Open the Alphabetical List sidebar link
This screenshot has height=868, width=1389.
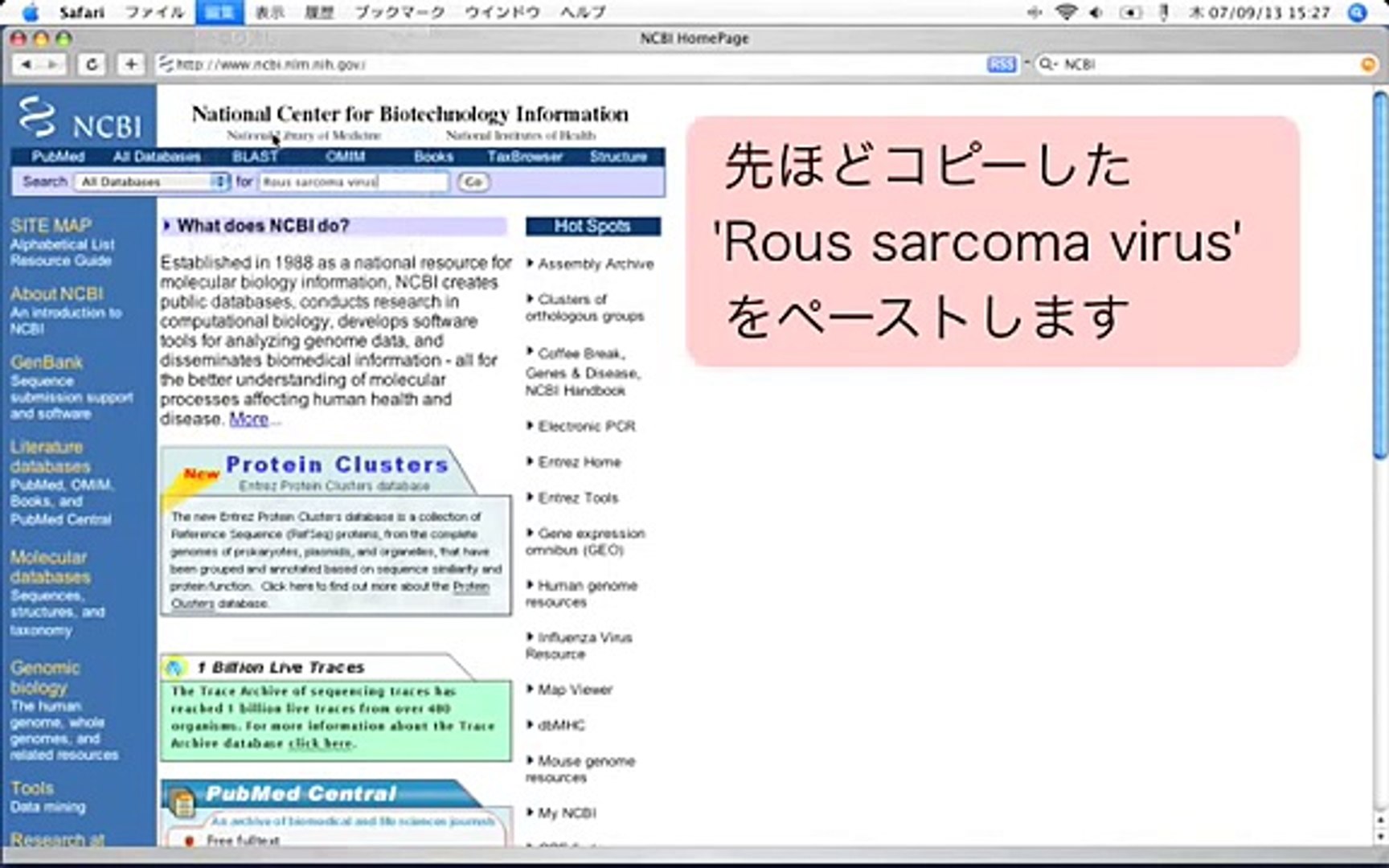point(63,244)
